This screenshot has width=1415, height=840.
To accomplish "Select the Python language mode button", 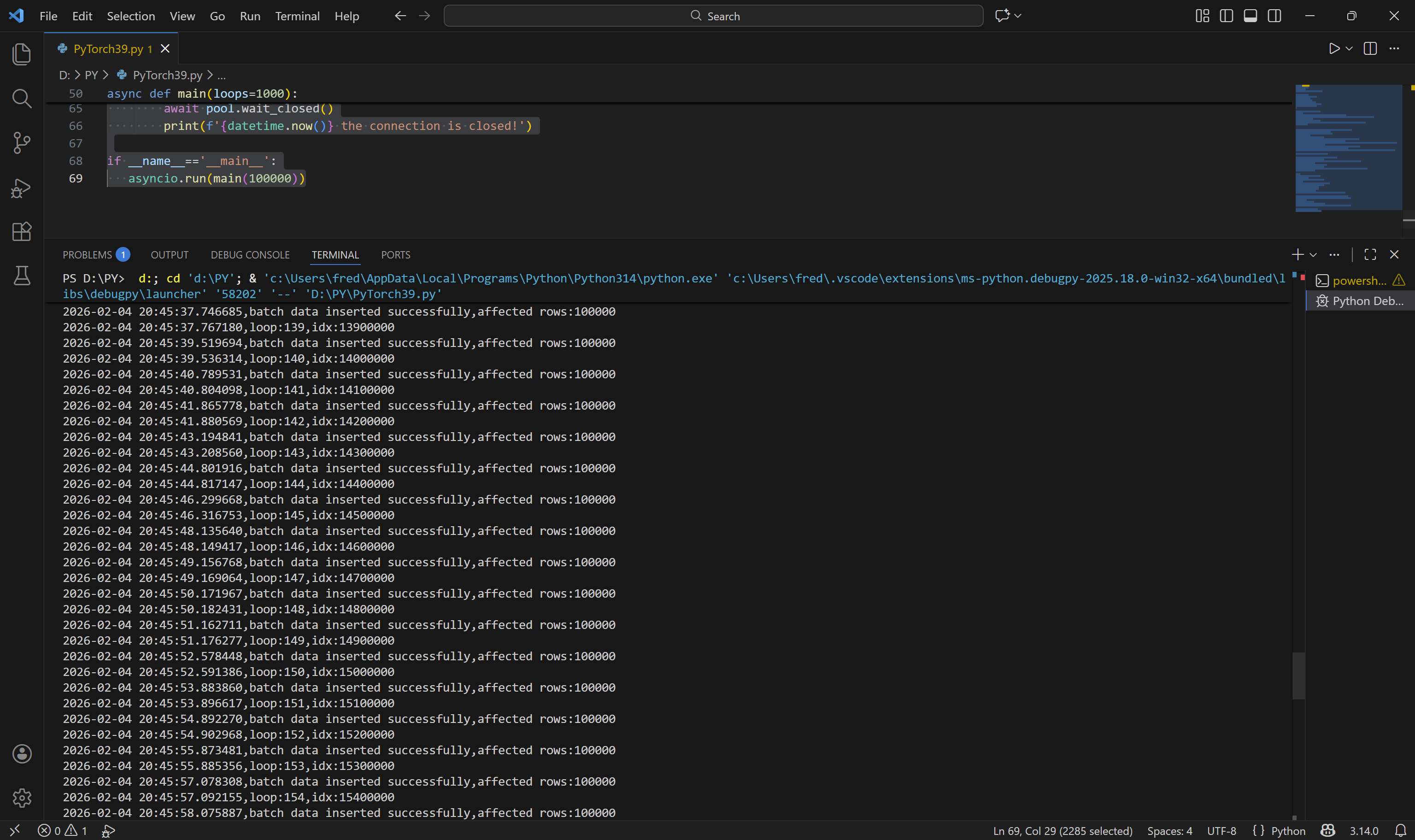I will pyautogui.click(x=1288, y=830).
